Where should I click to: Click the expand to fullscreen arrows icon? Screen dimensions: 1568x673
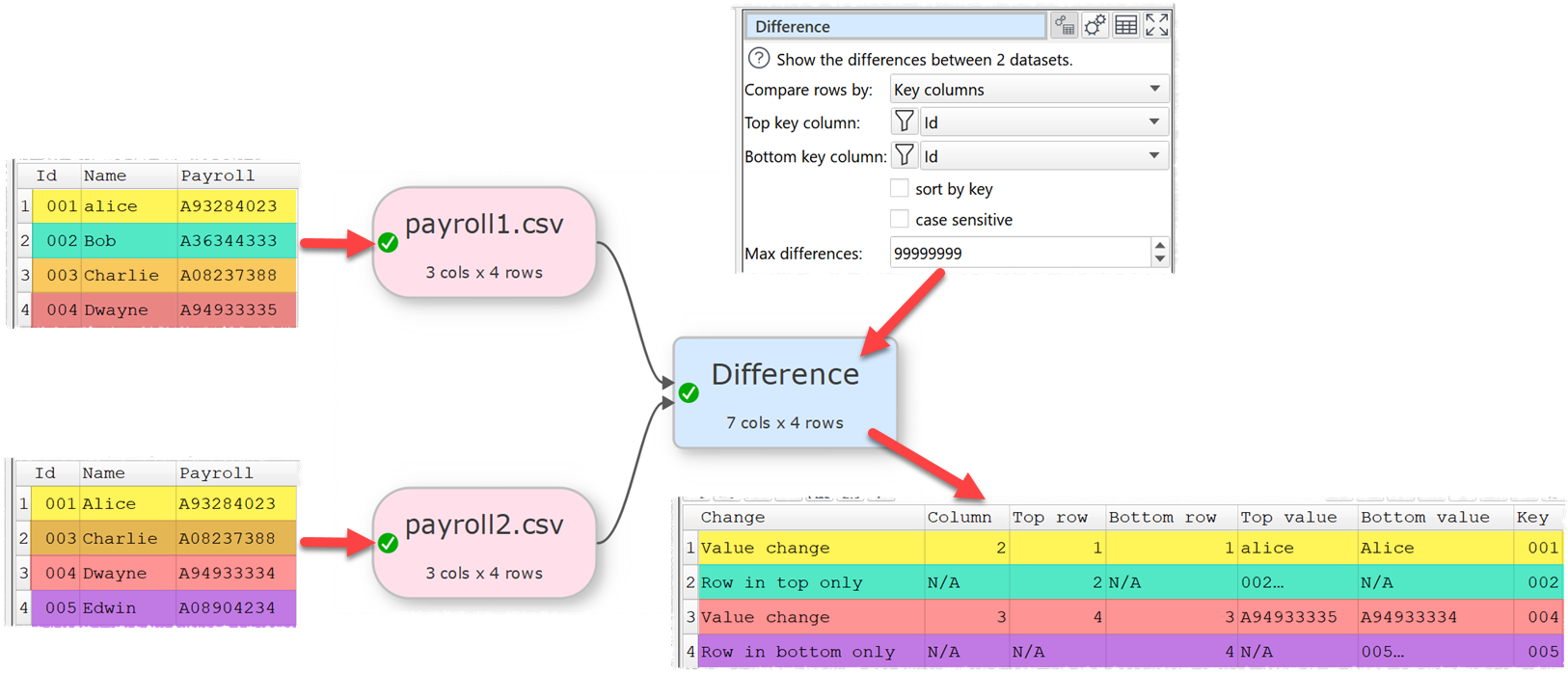1156,25
